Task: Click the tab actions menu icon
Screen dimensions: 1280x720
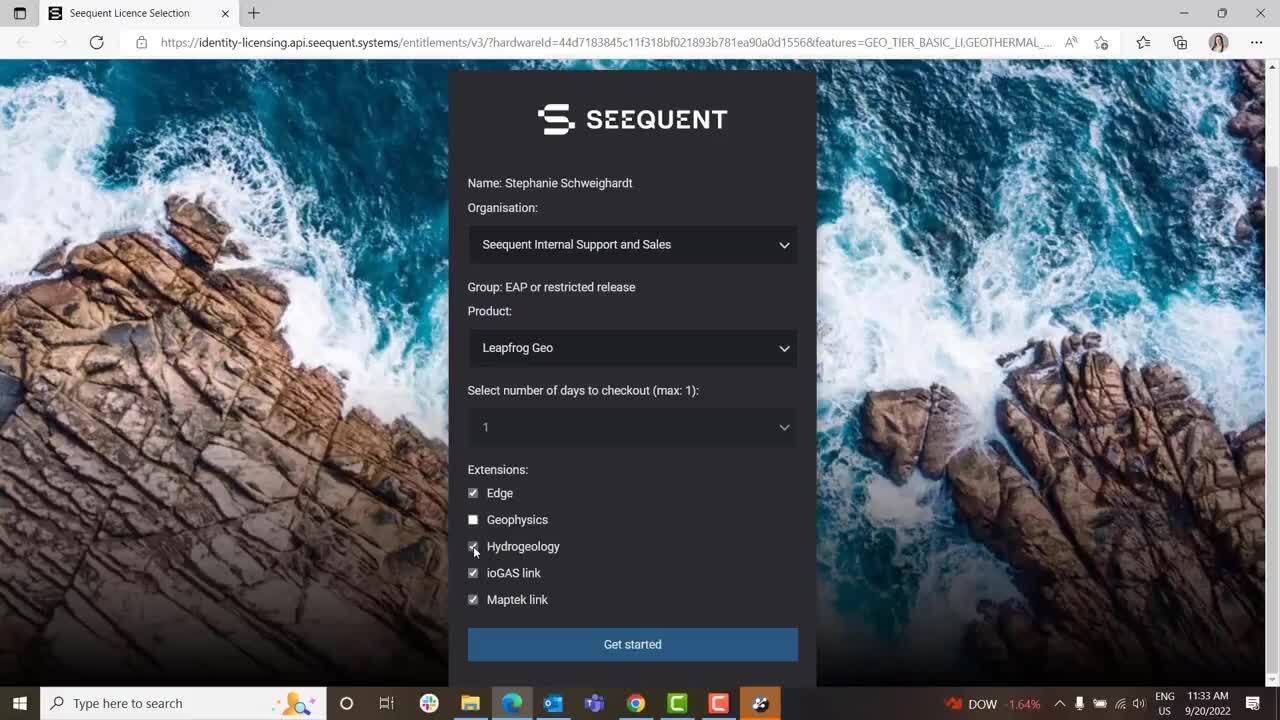Action: (x=19, y=13)
